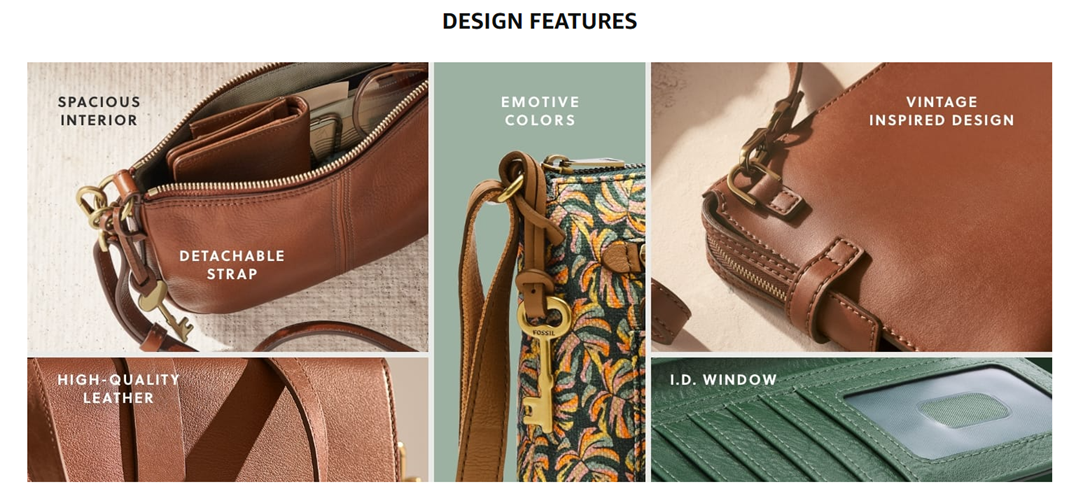Open the green wallet card slots image
Screen dimensions: 1069x496
click(x=851, y=420)
